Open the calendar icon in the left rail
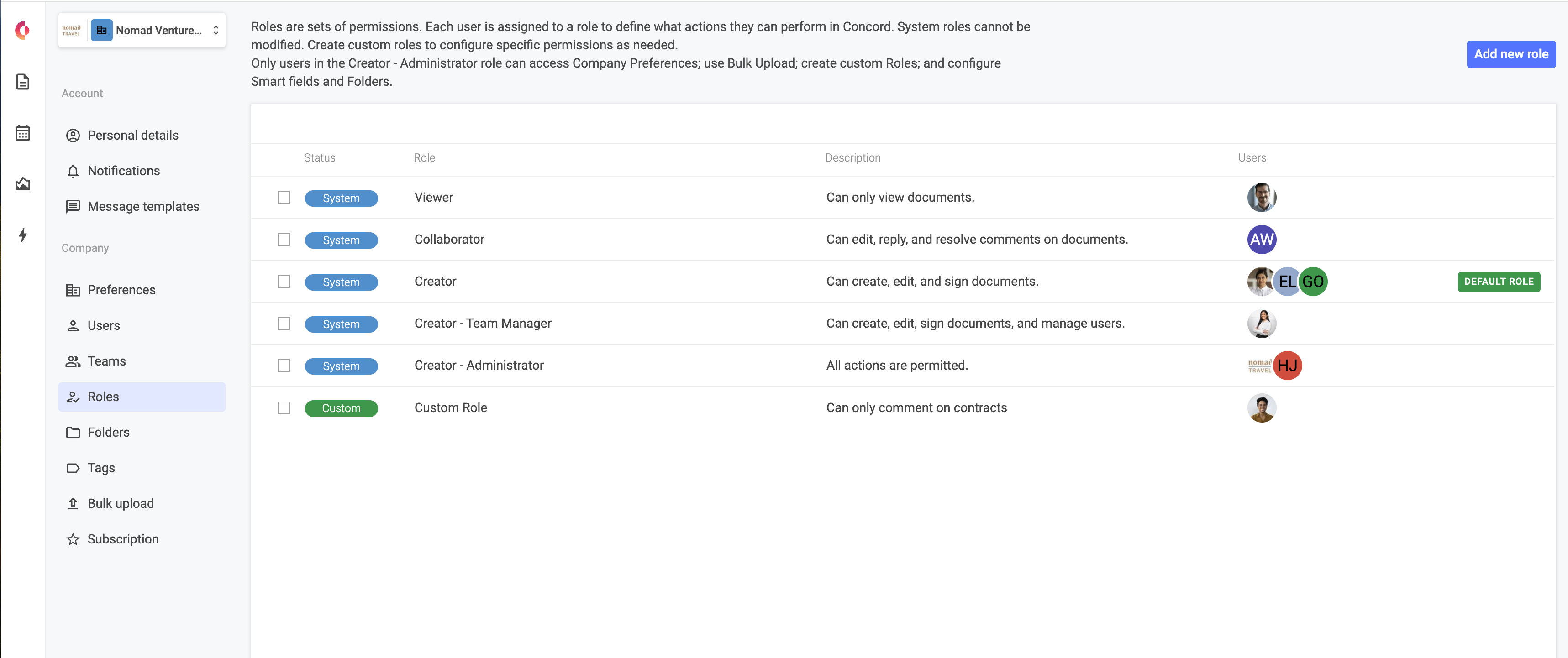Screen dimensions: 1568x658 click(22, 133)
